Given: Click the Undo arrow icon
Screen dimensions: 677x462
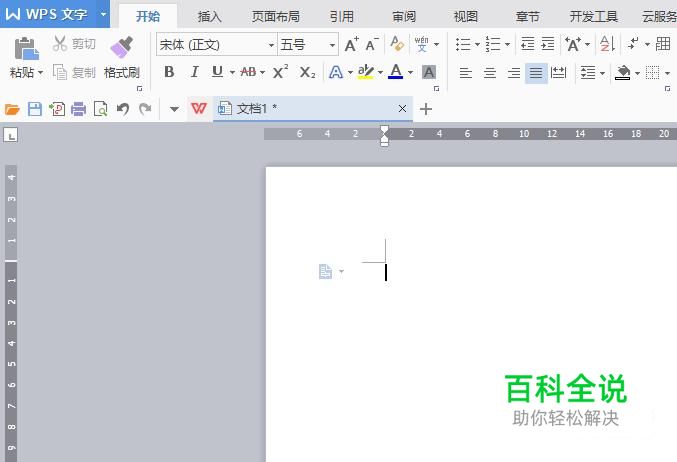Looking at the screenshot, I should coord(123,109).
